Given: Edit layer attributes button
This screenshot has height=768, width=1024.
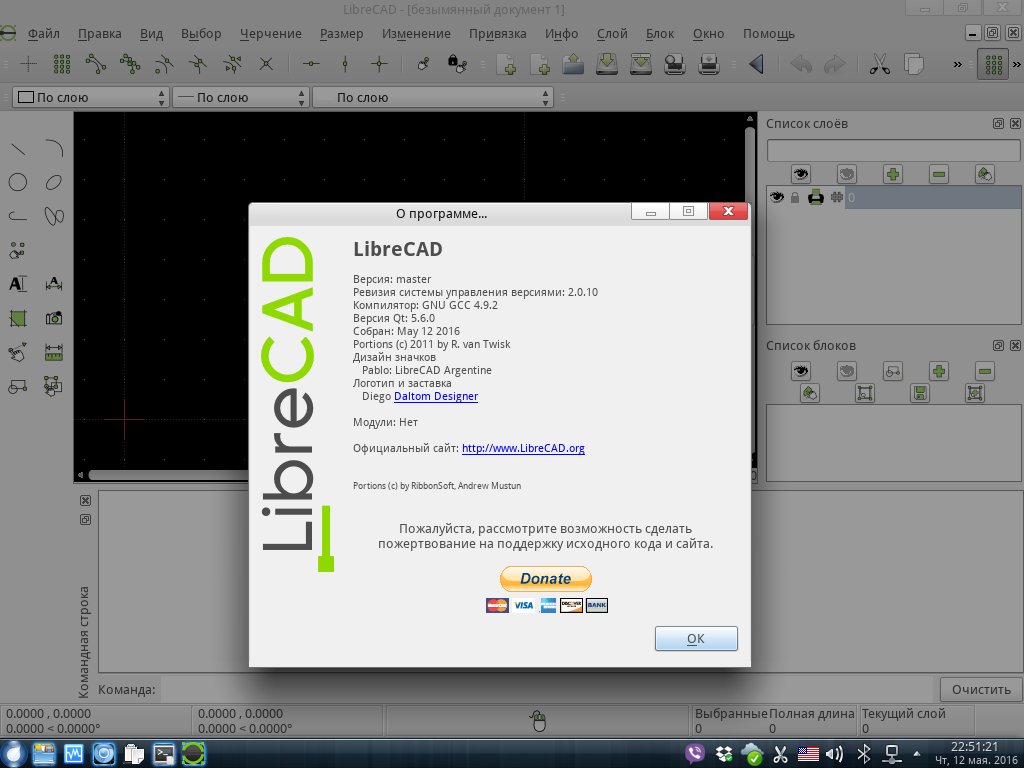Looking at the screenshot, I should click(985, 174).
